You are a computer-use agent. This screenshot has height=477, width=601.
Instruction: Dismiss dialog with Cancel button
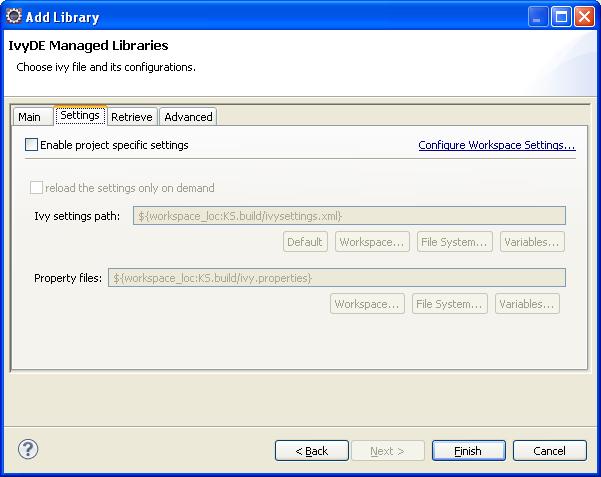550,451
